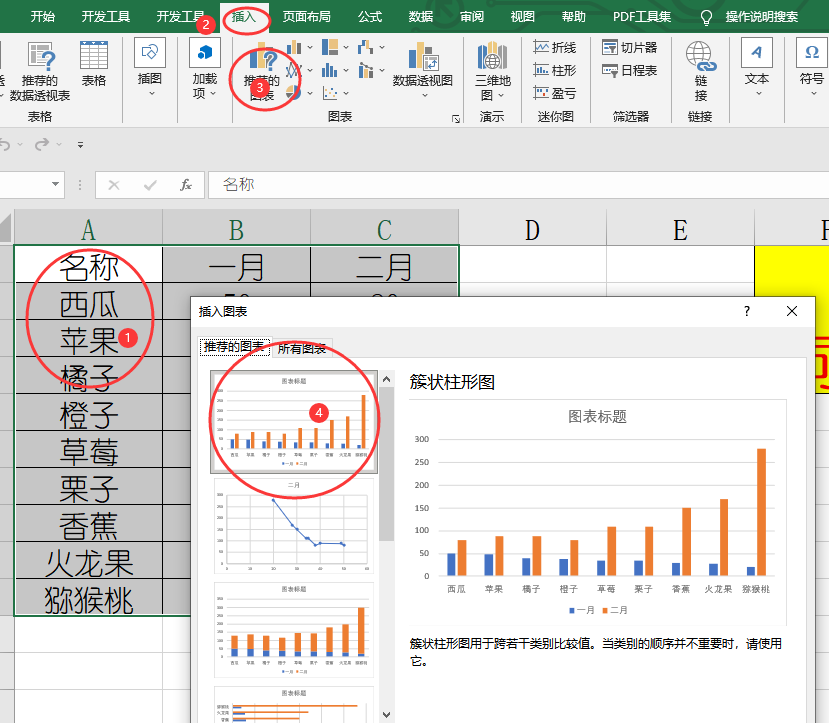Expand the waterfall chart dropdown arrow
The width and height of the screenshot is (829, 723).
coord(382,48)
